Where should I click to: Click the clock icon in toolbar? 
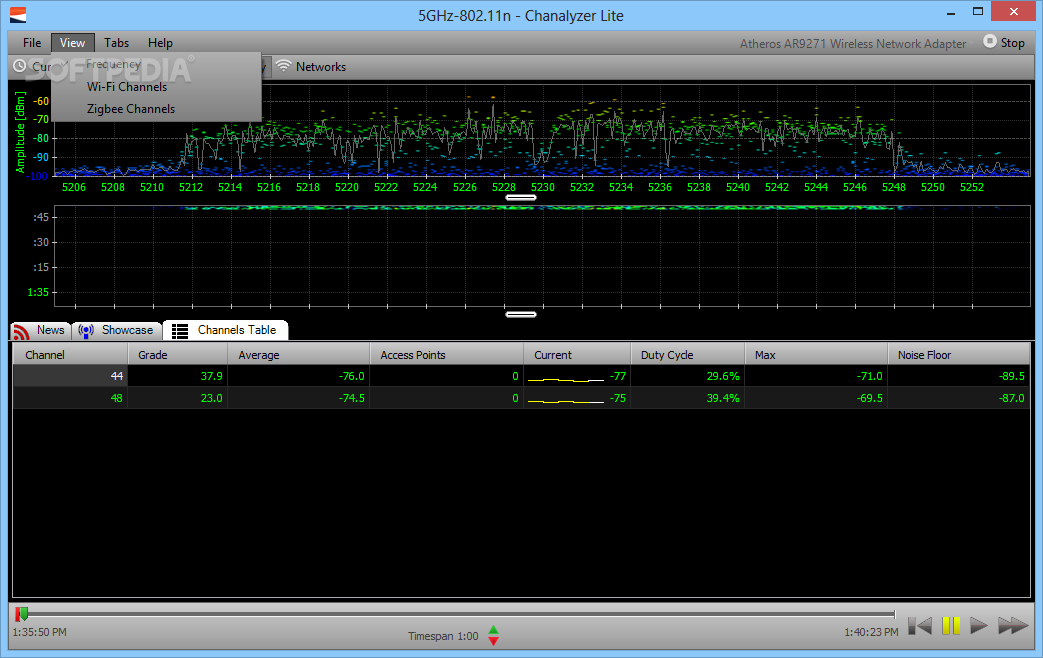coord(20,66)
